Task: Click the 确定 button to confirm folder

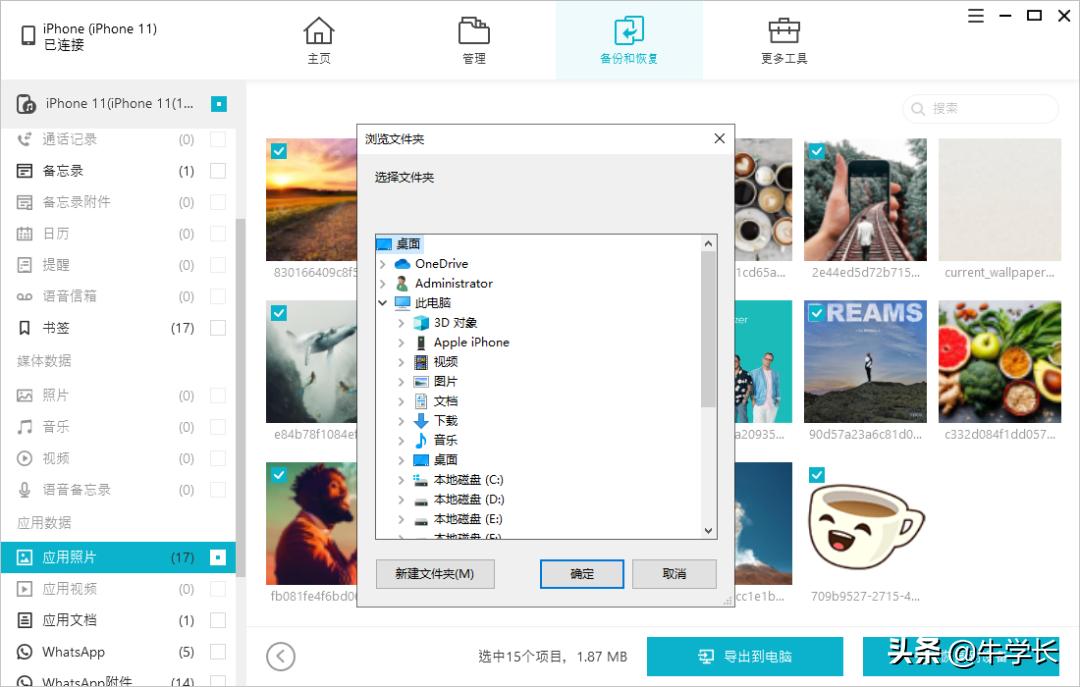Action: (581, 574)
